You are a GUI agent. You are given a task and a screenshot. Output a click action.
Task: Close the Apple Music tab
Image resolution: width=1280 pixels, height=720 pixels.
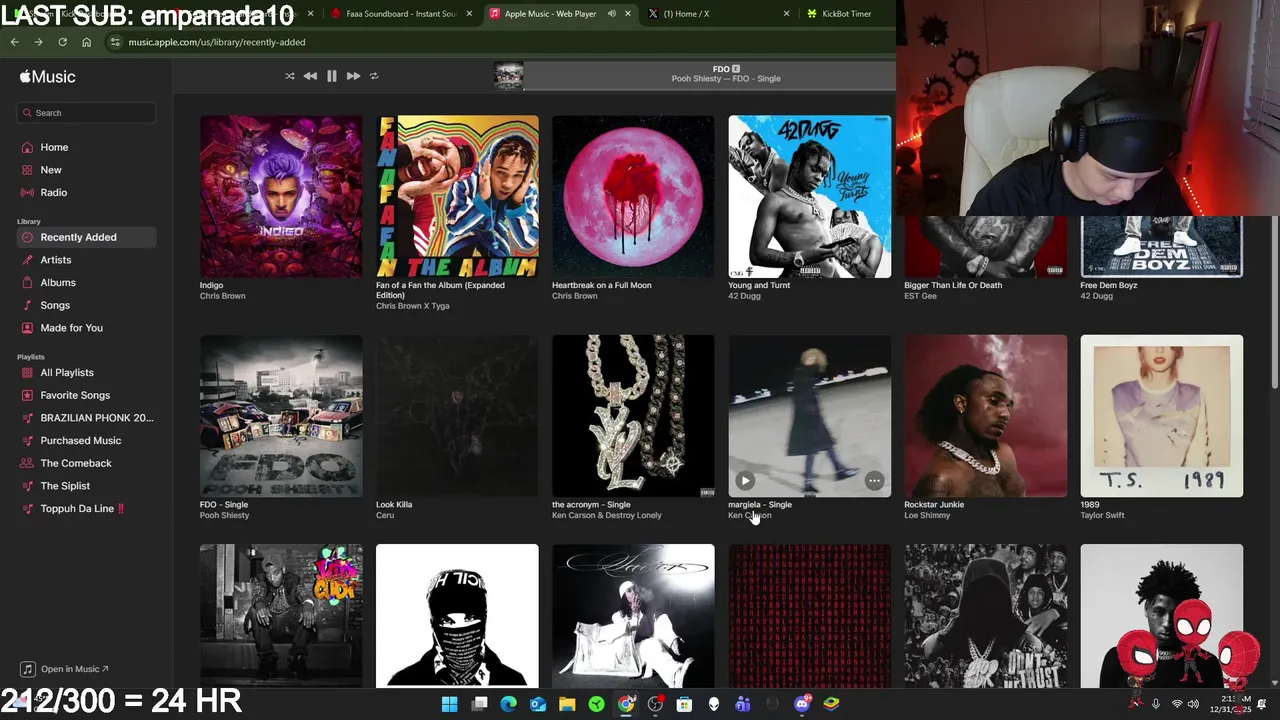click(628, 14)
